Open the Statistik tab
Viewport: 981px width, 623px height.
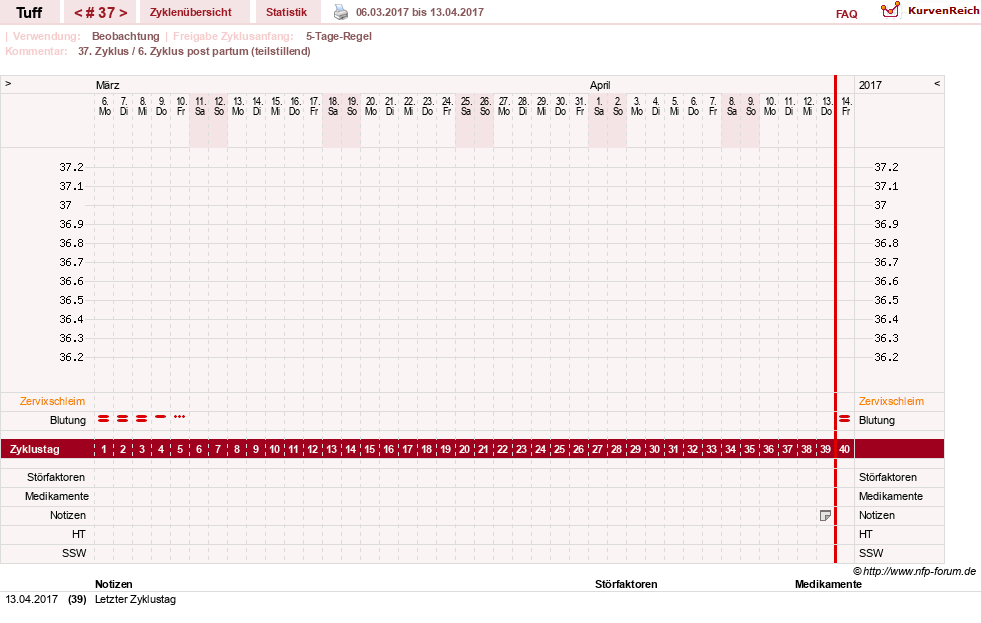click(287, 13)
